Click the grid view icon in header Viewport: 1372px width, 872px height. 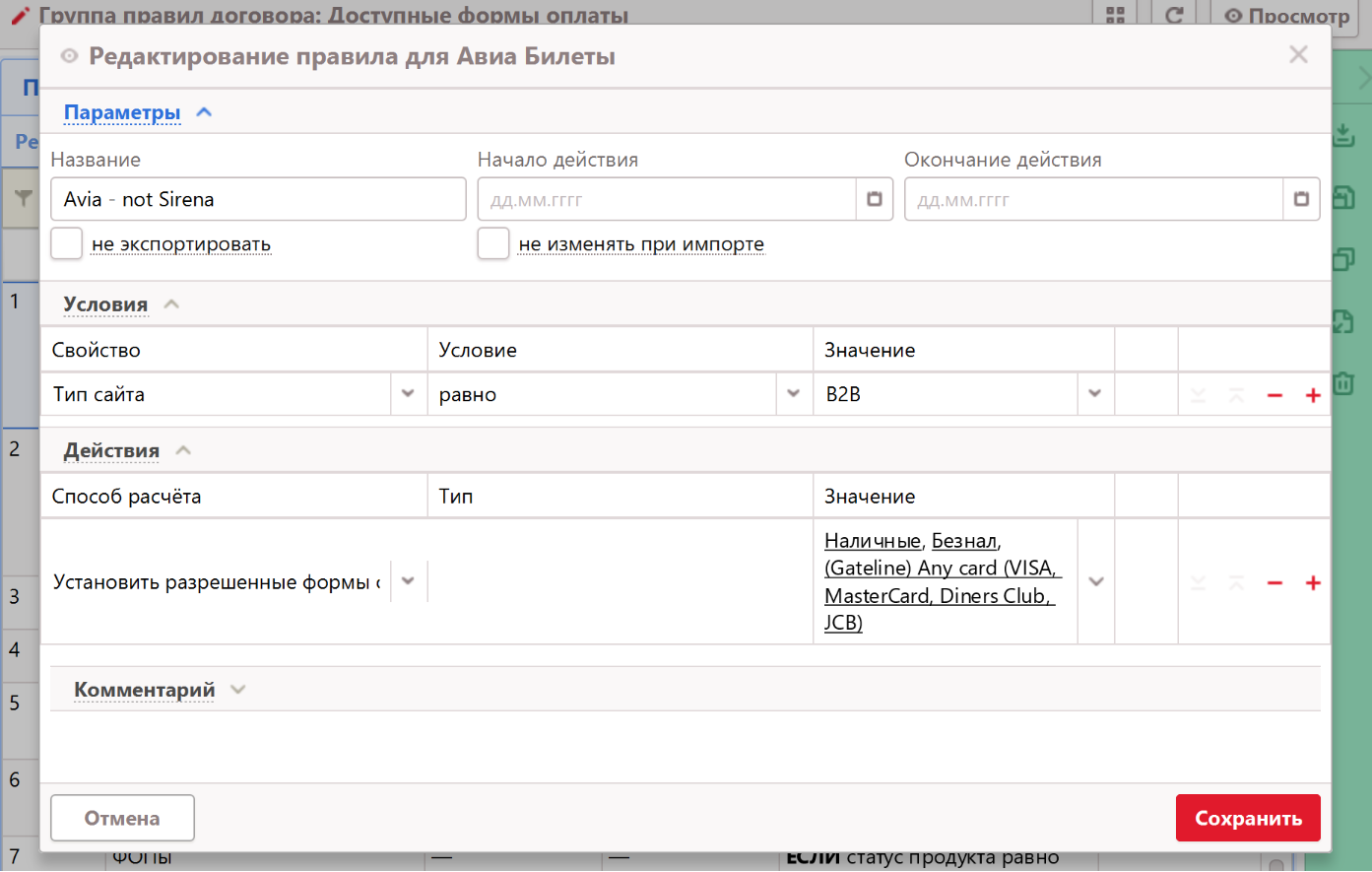(x=1115, y=15)
